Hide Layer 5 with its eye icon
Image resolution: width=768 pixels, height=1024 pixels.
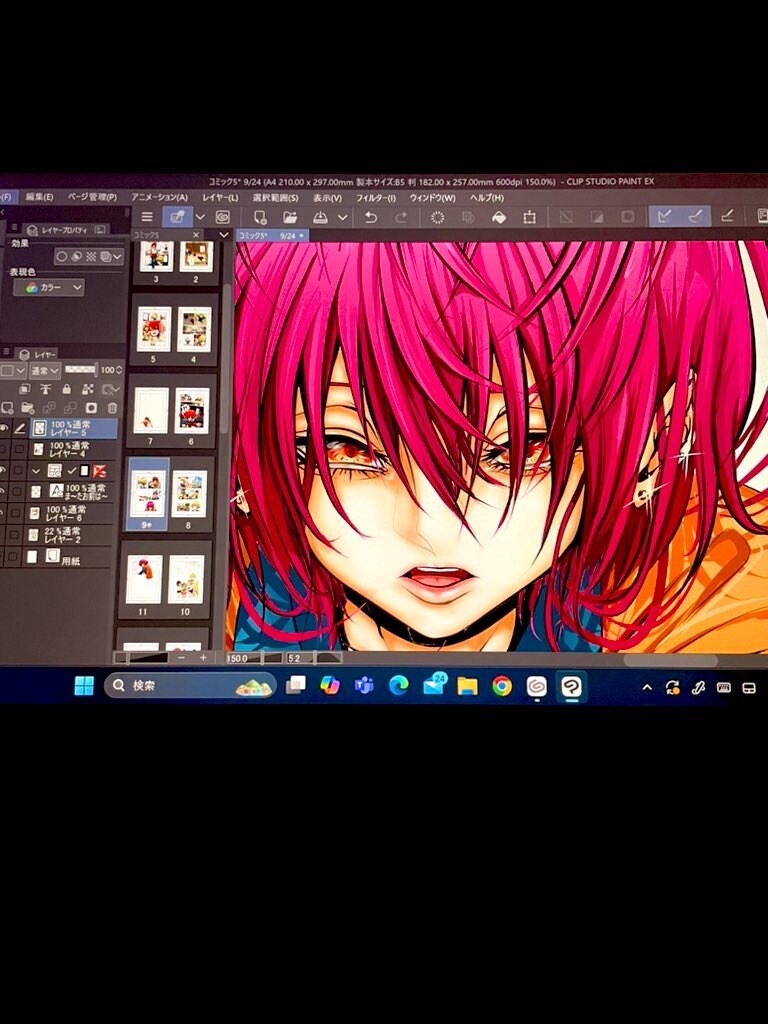click(4, 428)
